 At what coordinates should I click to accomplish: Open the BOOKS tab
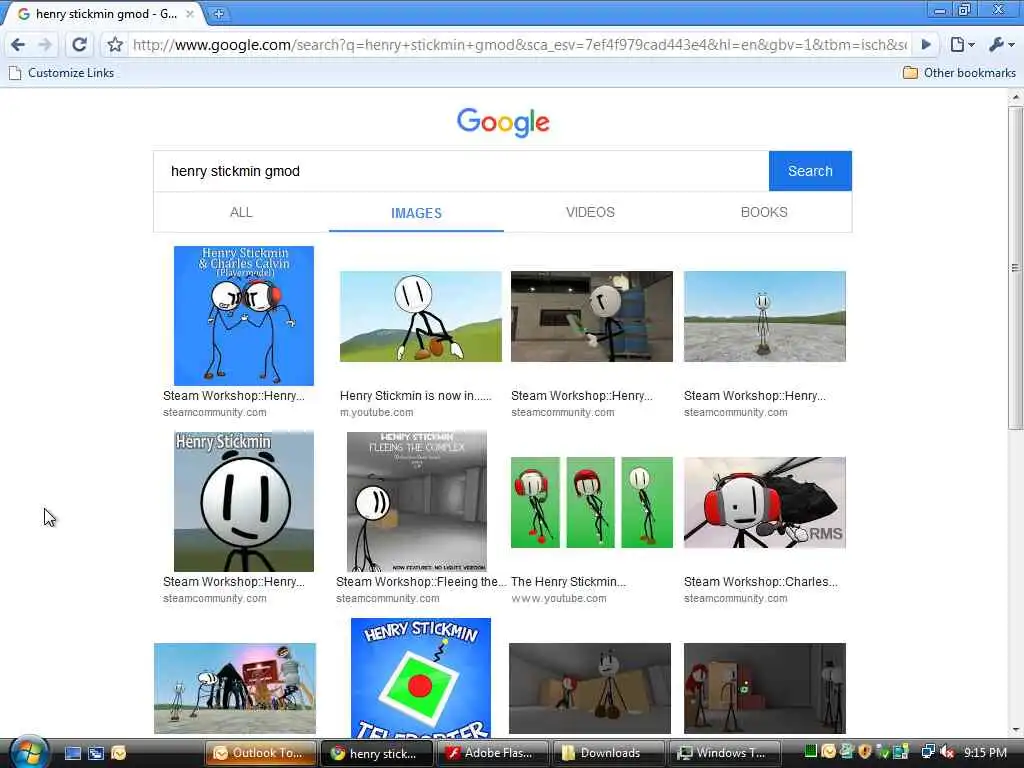[x=764, y=212]
